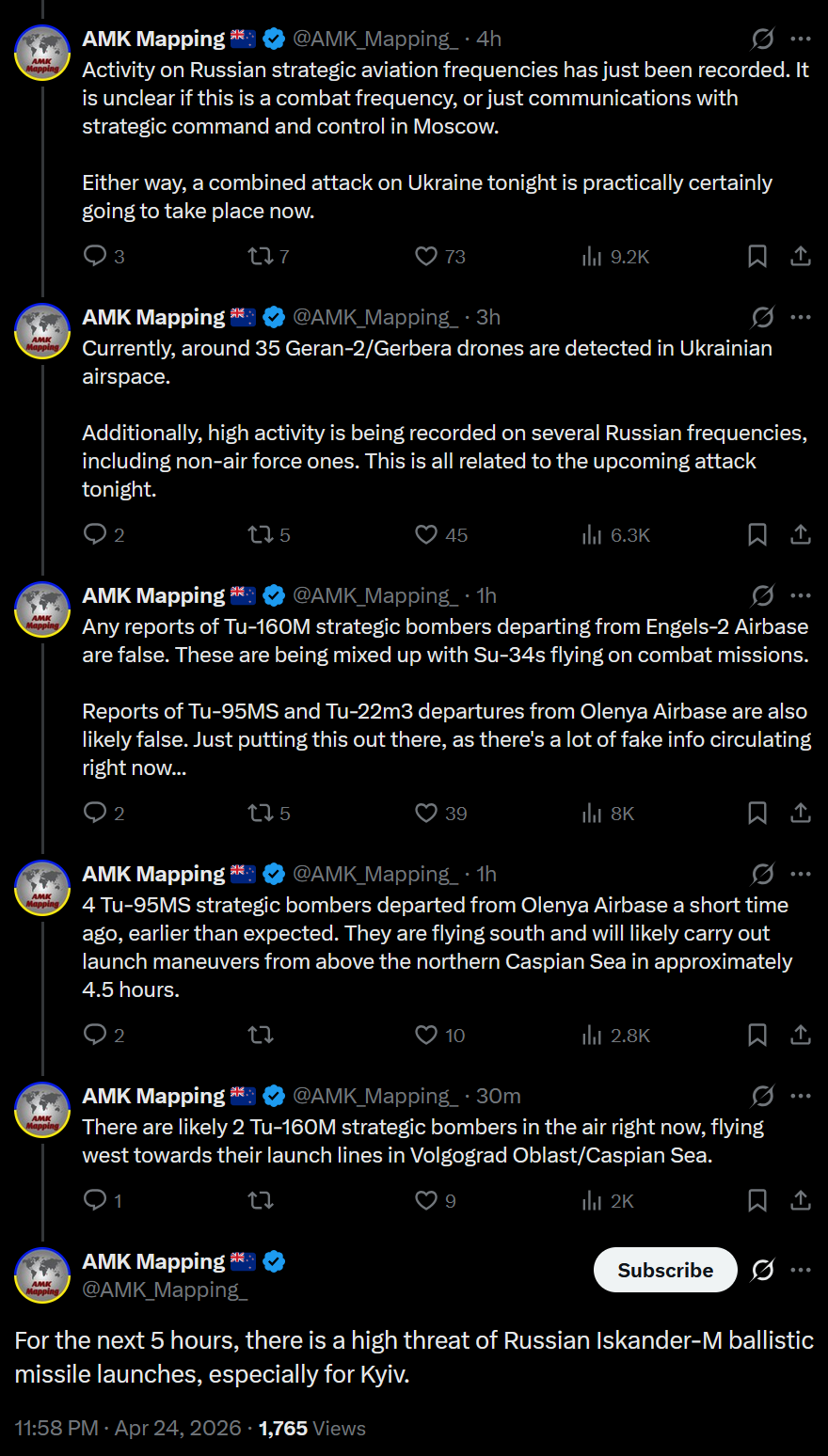Screen dimensions: 828x1456
Task: Like the tweet with 73 likes
Action: [x=440, y=256]
